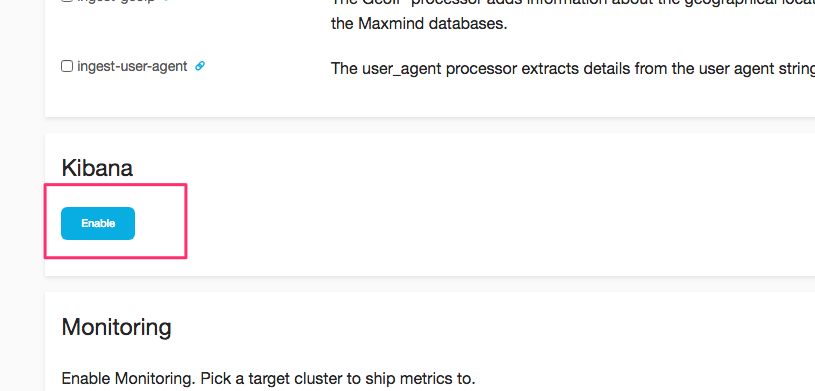The image size is (815, 391).
Task: Open the cut-off ingest-geoip link icon
Action: pos(165,1)
